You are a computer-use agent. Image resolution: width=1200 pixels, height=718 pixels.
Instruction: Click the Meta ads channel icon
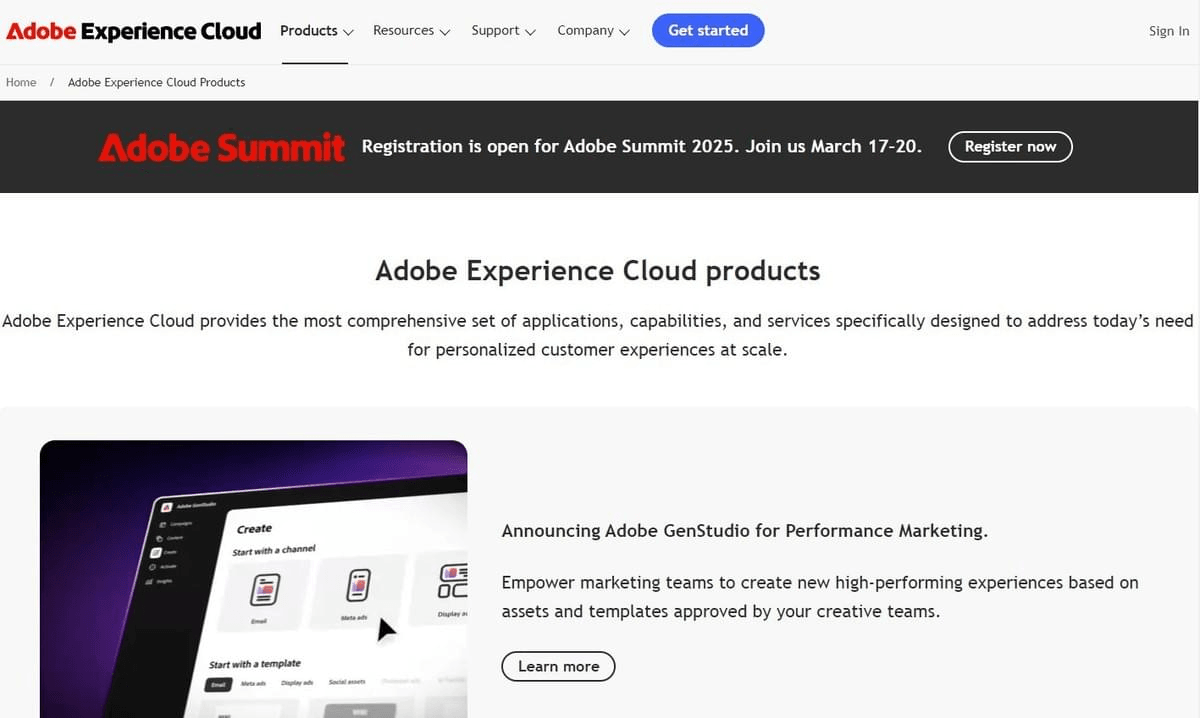(358, 585)
